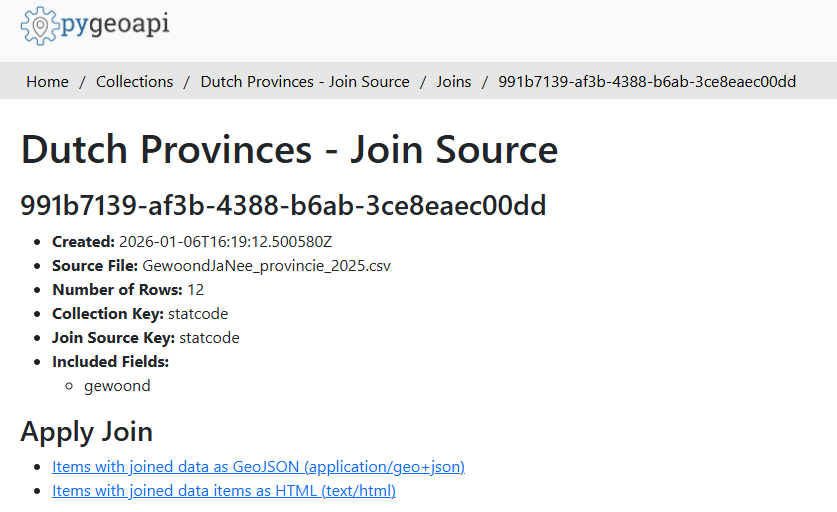Click the pygeoapi gear logo icon
The width and height of the screenshot is (837, 512).
40,26
